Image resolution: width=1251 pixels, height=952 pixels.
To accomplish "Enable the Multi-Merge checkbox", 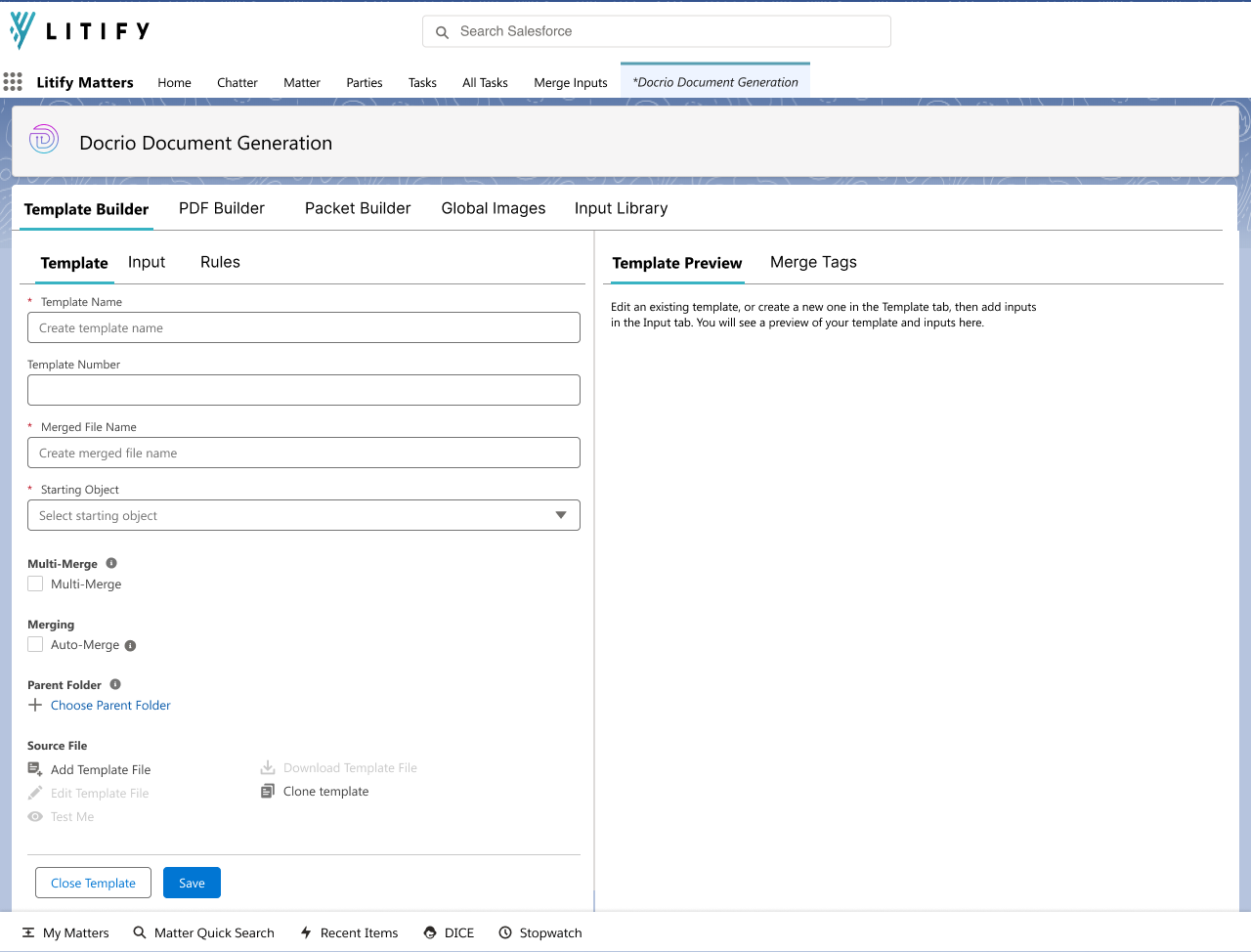I will (35, 584).
